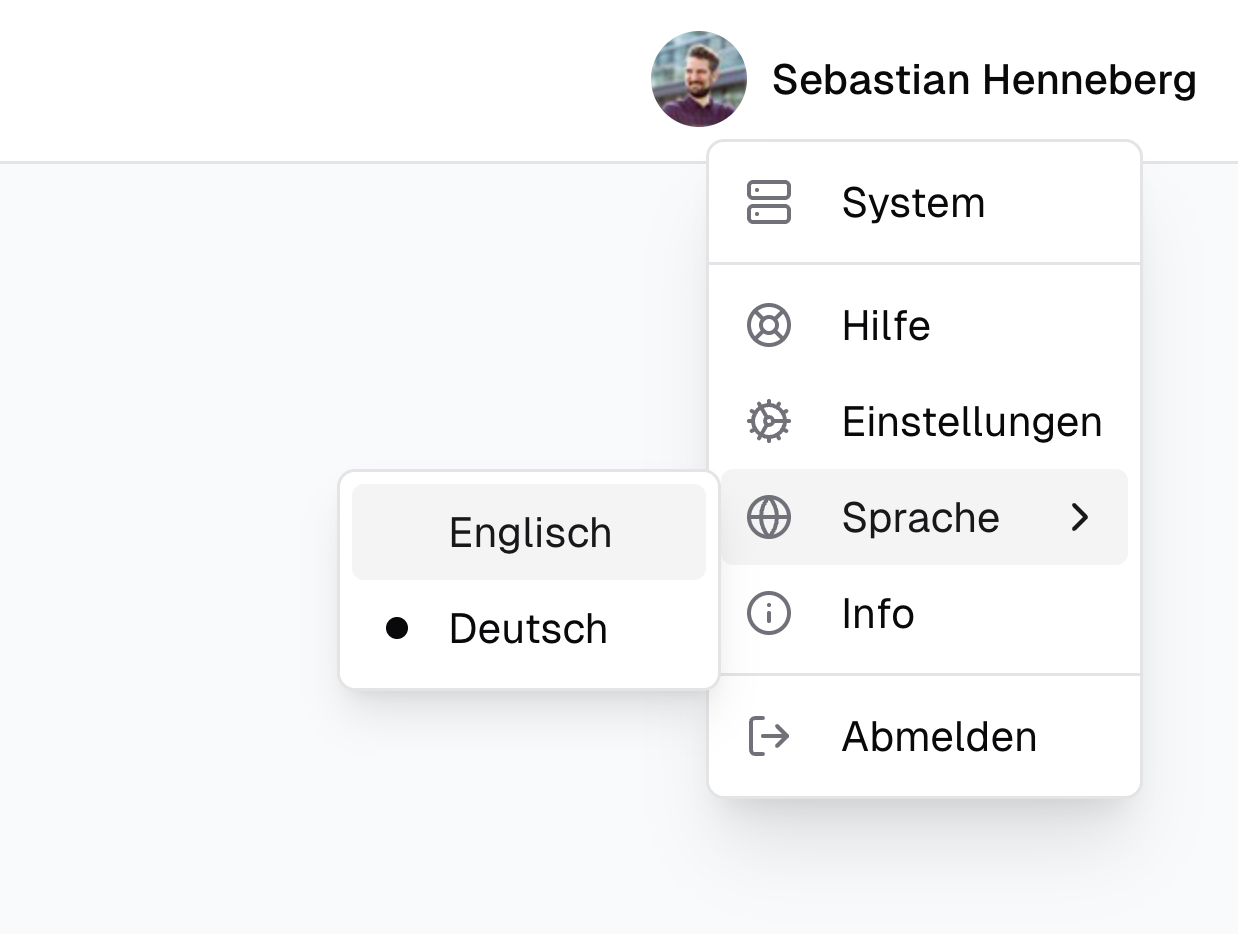1238x934 pixels.
Task: Click the Einstellungen gear icon
Action: 768,421
